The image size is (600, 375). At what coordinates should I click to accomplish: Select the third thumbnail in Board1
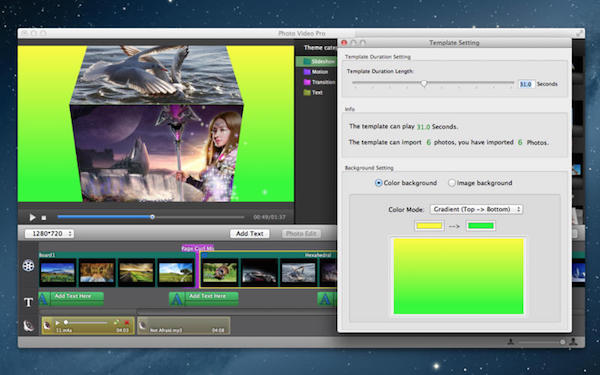pos(137,272)
